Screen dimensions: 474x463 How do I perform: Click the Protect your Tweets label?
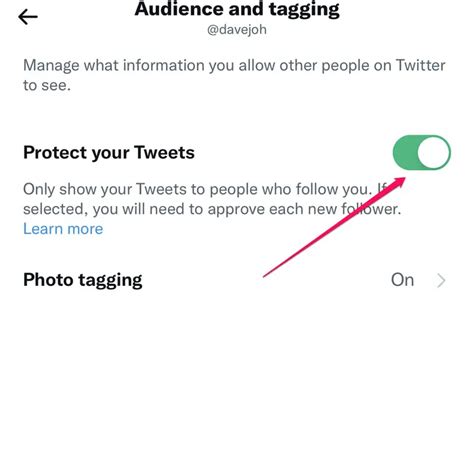point(109,153)
